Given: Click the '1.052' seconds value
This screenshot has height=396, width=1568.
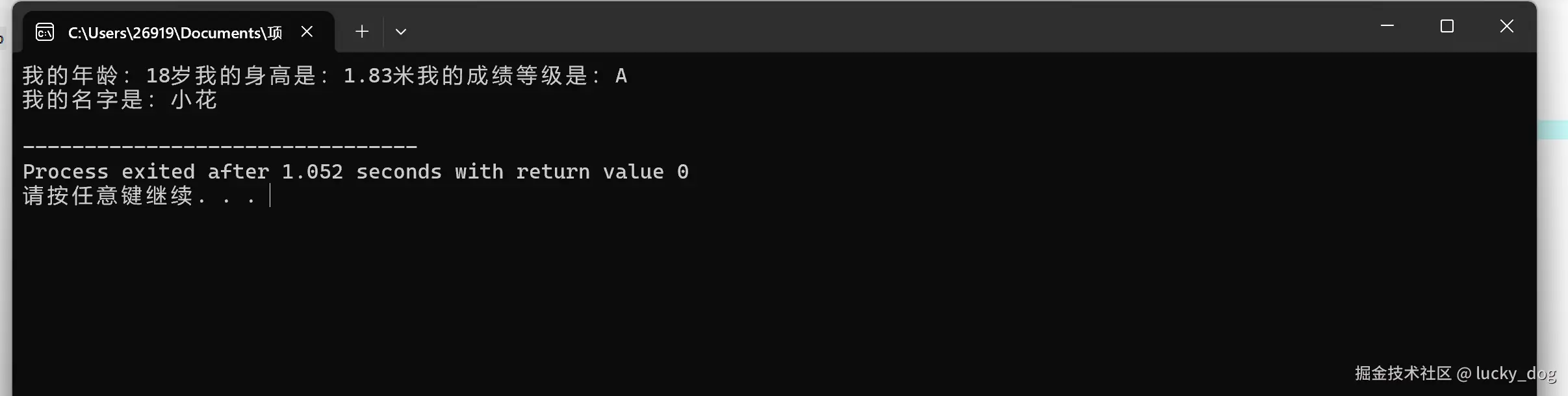Looking at the screenshot, I should [312, 171].
